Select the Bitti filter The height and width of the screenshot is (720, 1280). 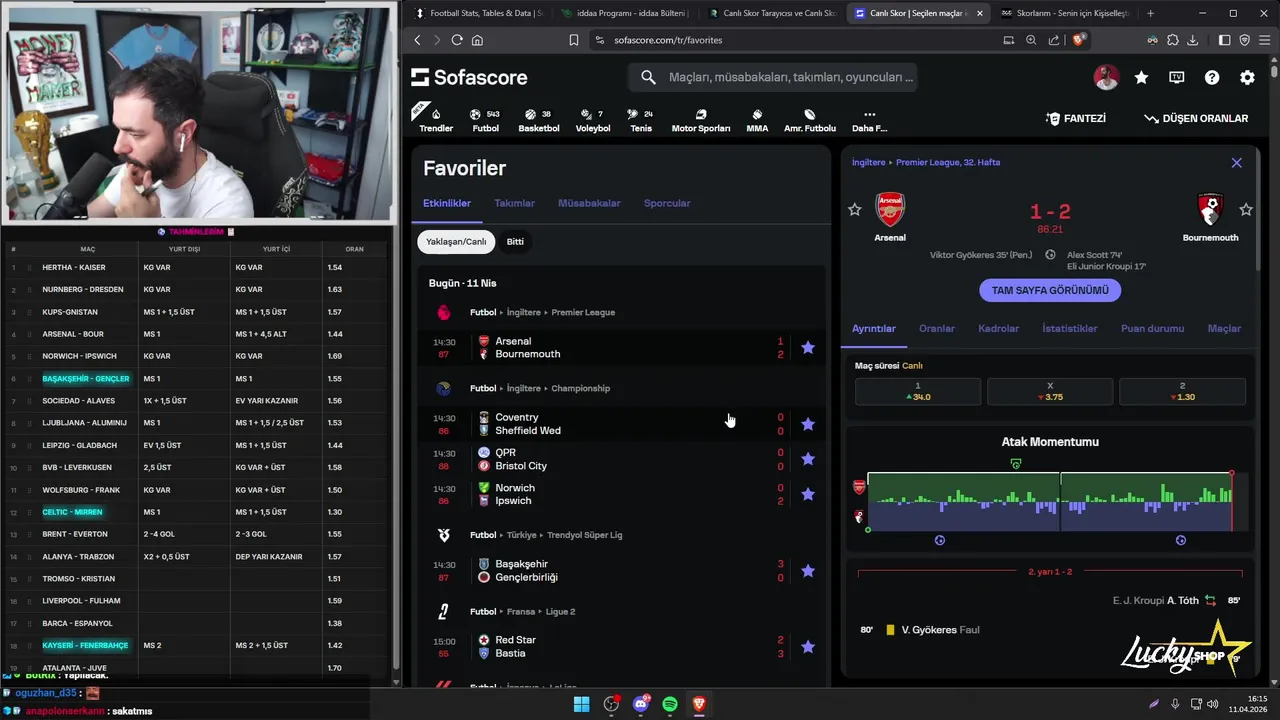(x=515, y=241)
